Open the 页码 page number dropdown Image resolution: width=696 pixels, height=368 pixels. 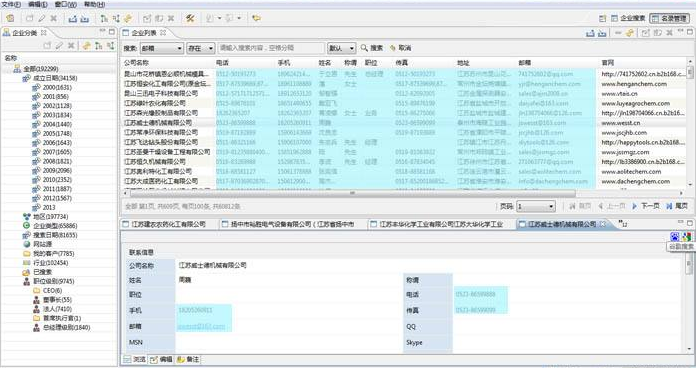tap(536, 206)
